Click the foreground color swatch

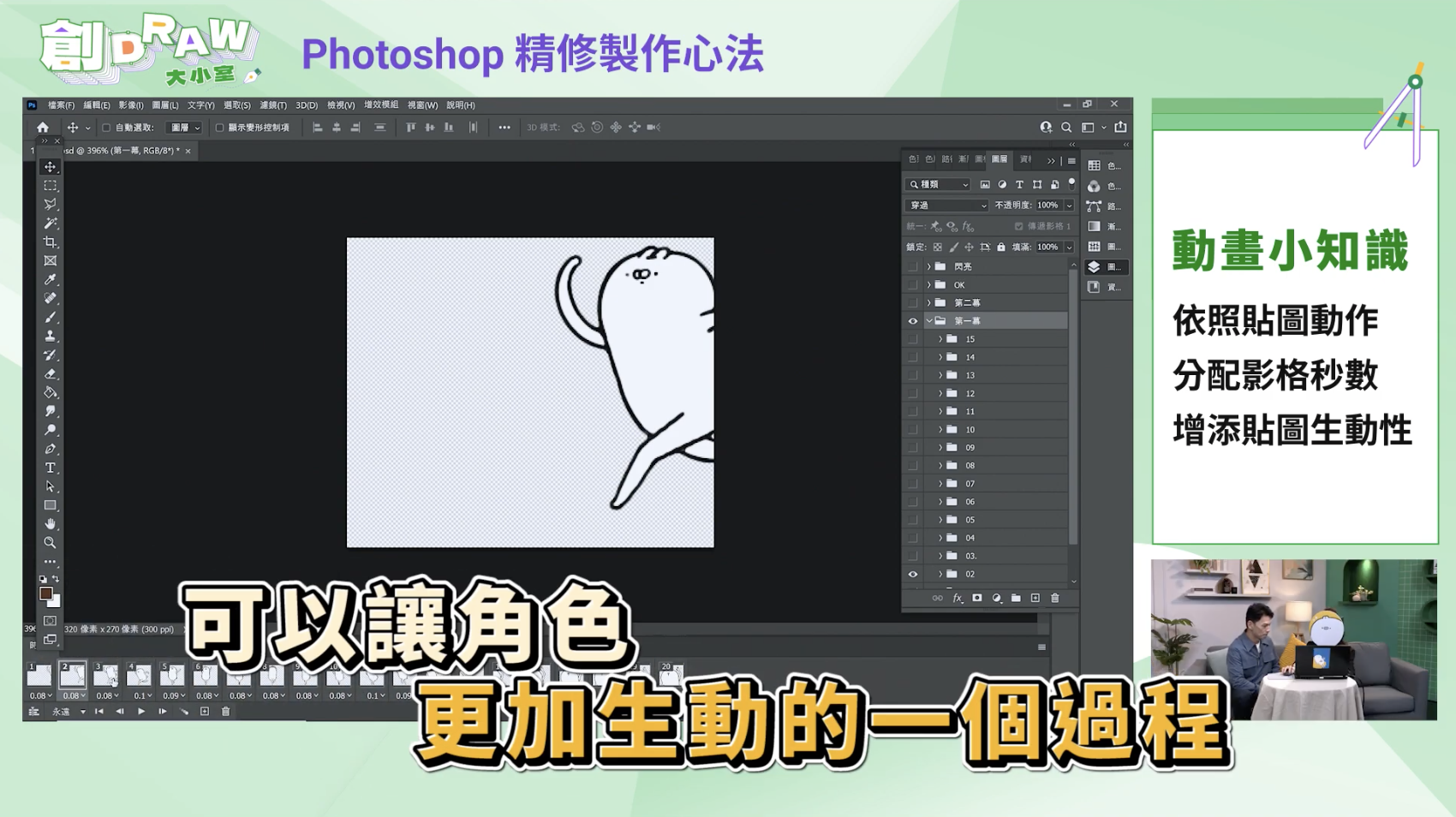(46, 593)
